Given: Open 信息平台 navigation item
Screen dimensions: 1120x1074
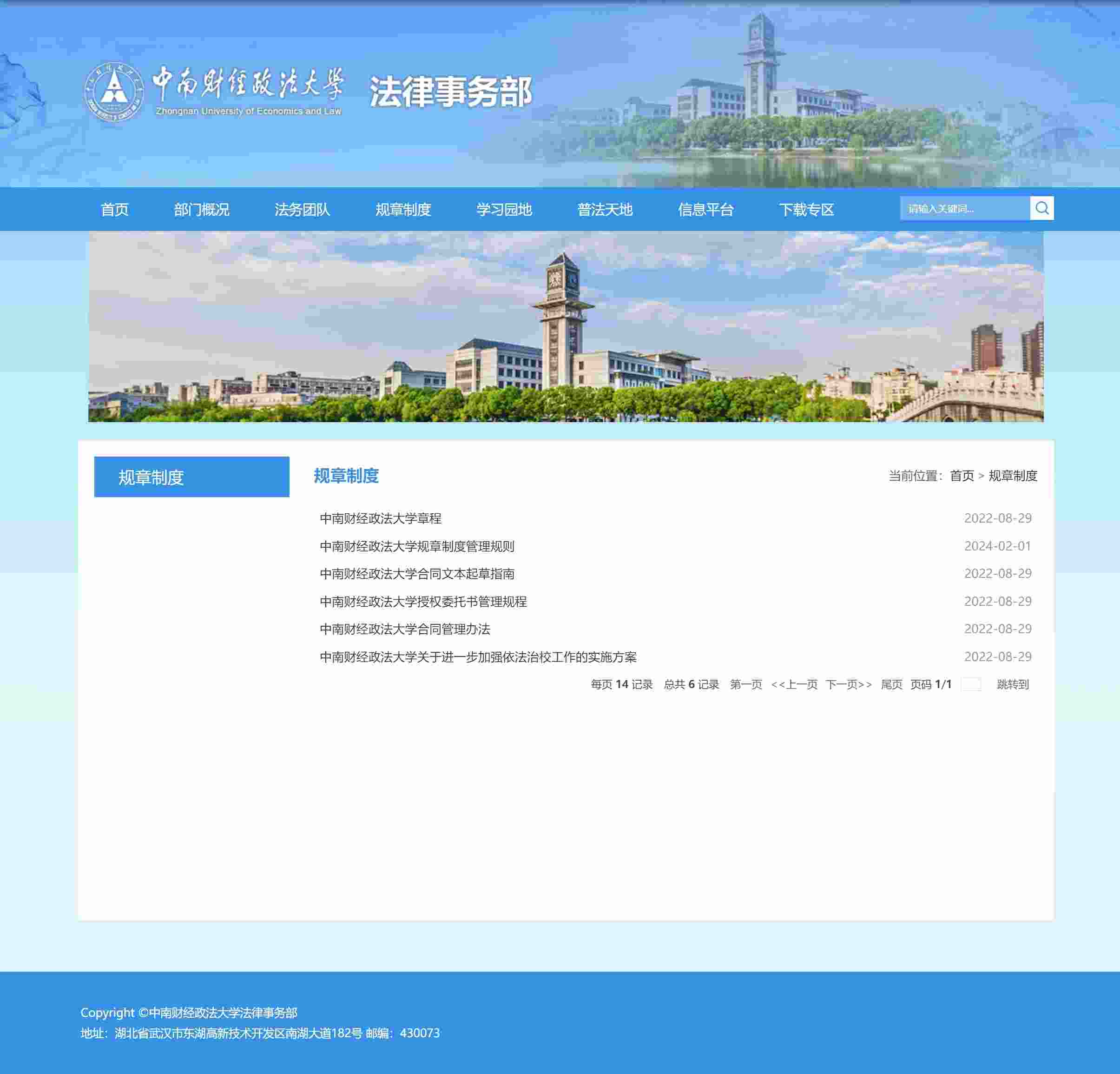Looking at the screenshot, I should 706,209.
